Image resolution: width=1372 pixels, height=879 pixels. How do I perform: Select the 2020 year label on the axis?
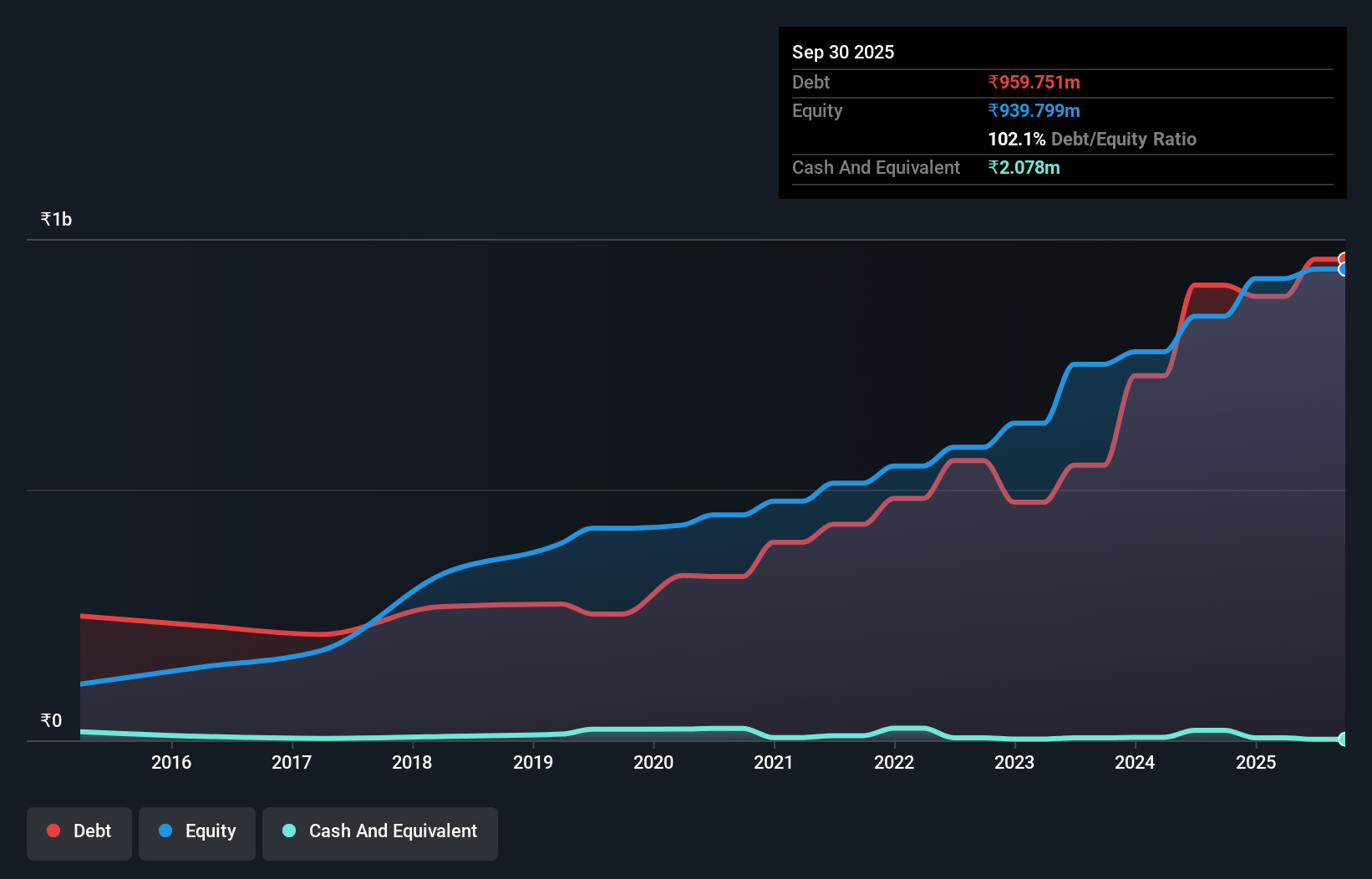point(654,763)
